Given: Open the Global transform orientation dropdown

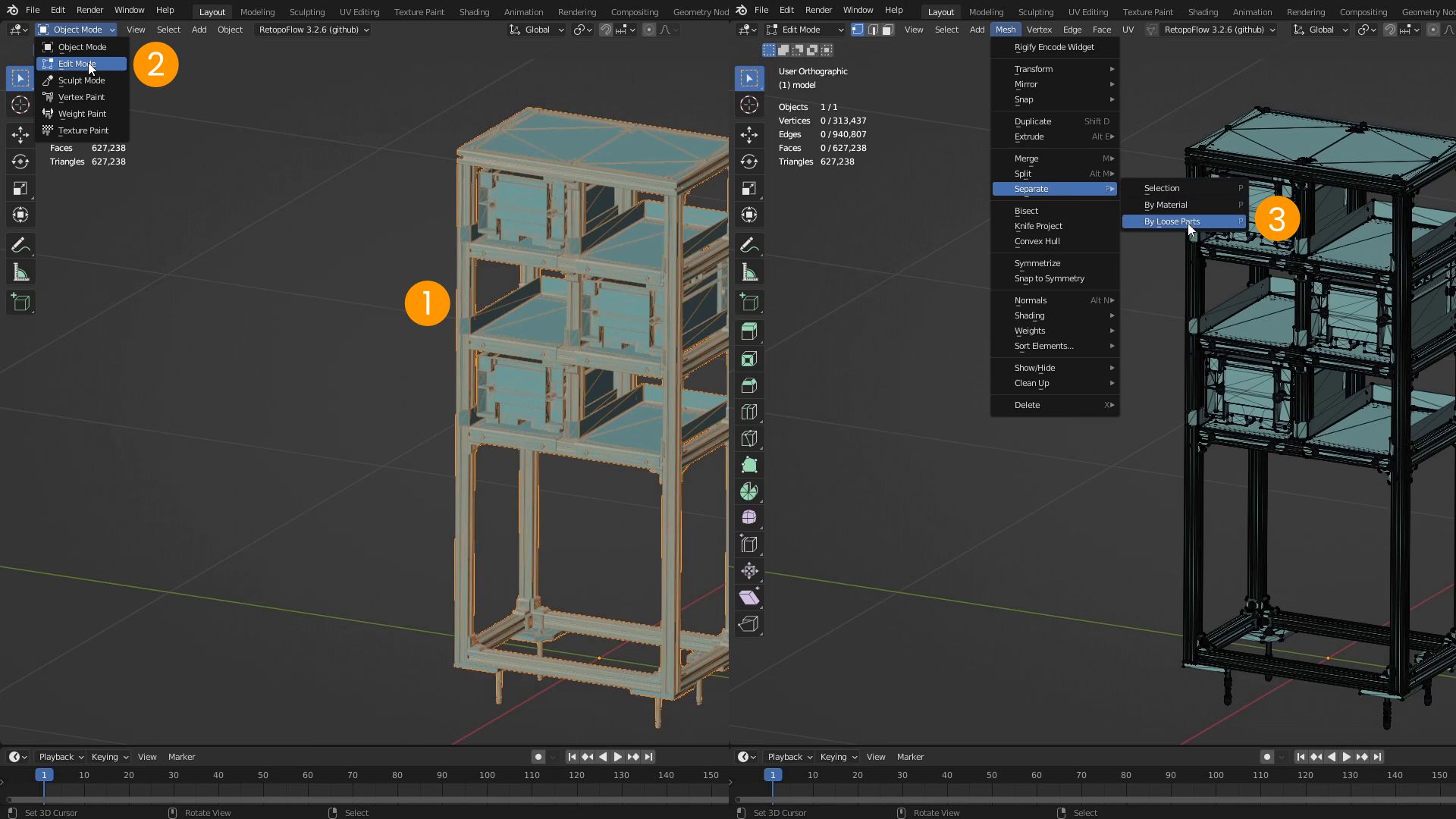Looking at the screenshot, I should (x=536, y=30).
